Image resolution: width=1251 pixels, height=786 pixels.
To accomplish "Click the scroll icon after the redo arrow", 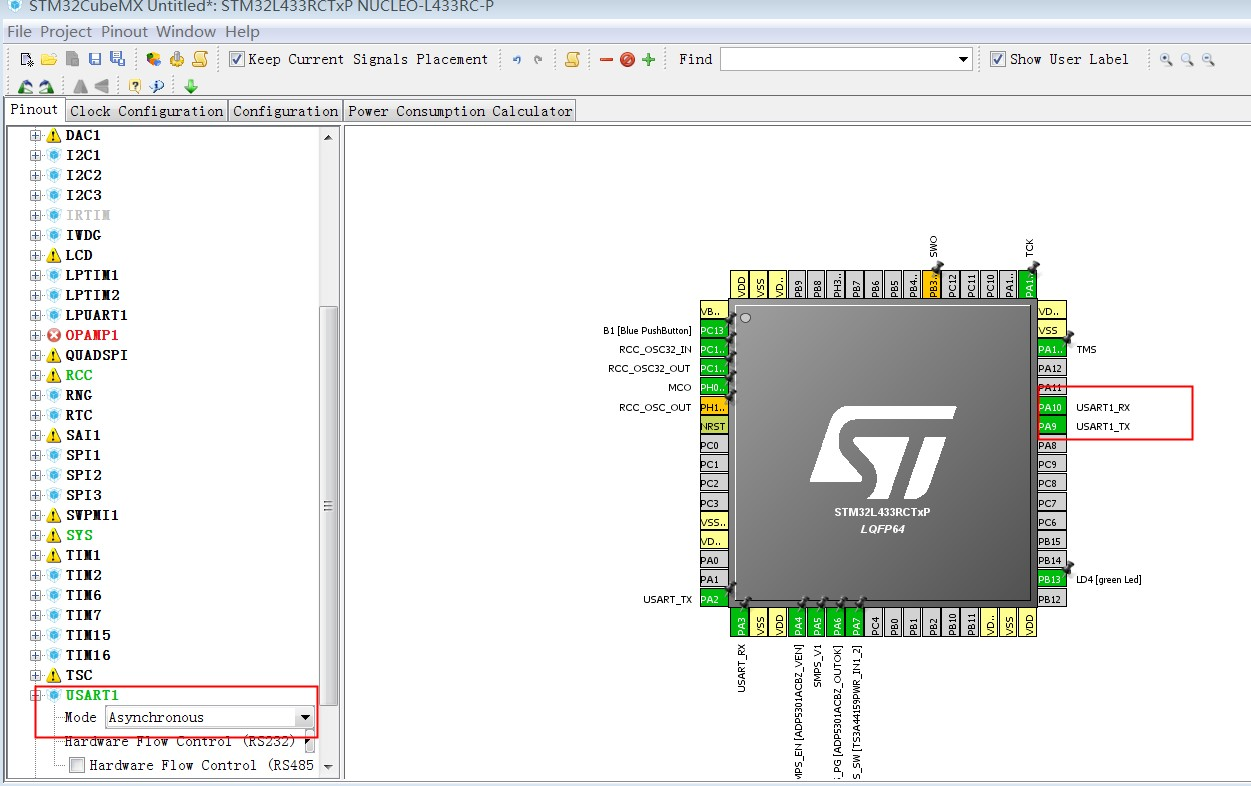I will click(572, 60).
